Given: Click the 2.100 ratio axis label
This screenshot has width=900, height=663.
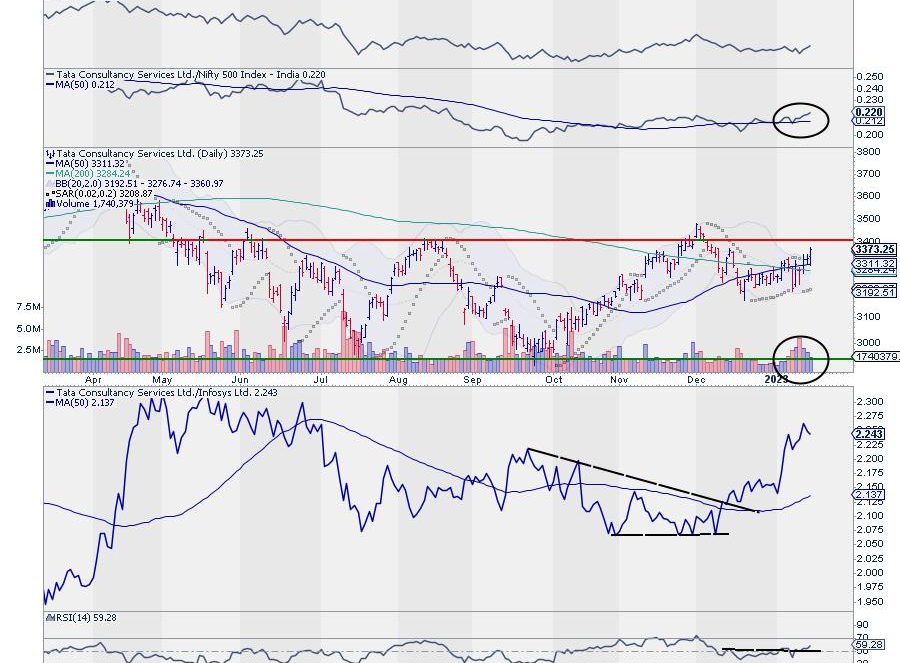Looking at the screenshot, I should [x=870, y=515].
